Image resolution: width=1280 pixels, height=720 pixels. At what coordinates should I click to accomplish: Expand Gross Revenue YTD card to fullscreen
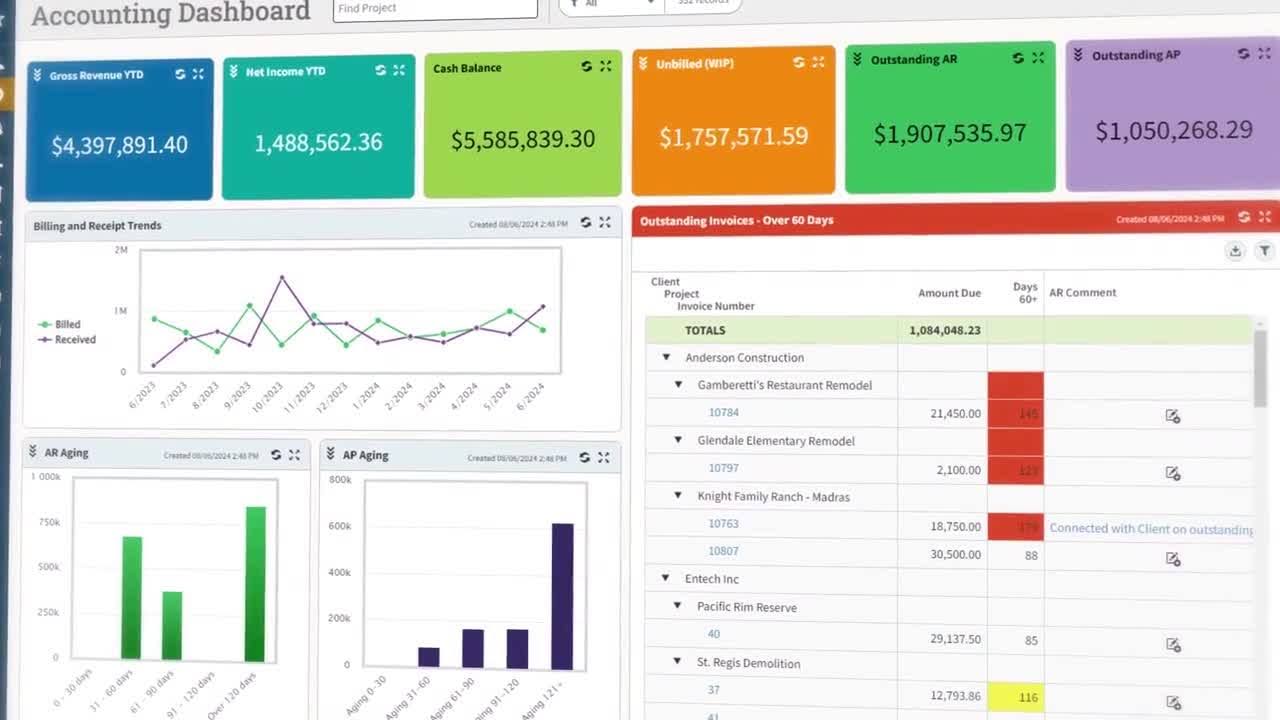point(198,74)
